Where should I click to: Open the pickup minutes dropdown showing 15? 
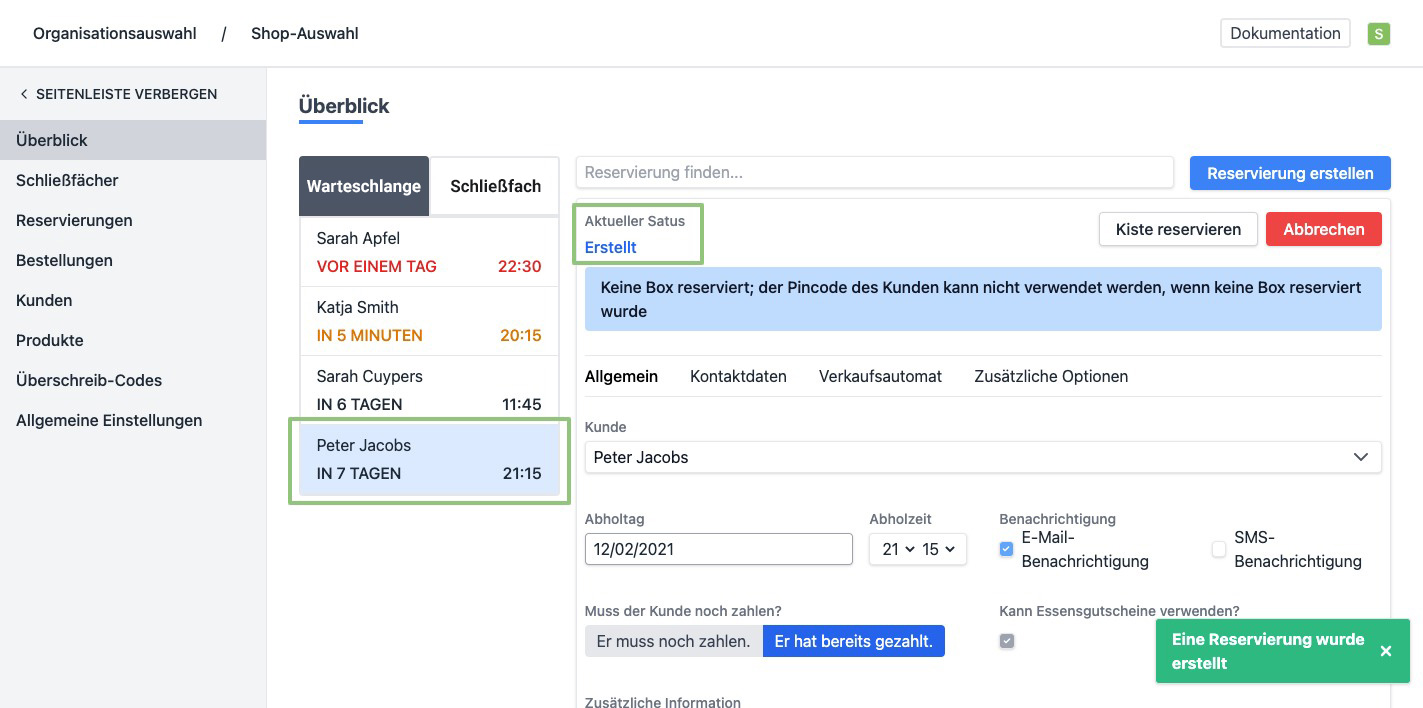[938, 549]
